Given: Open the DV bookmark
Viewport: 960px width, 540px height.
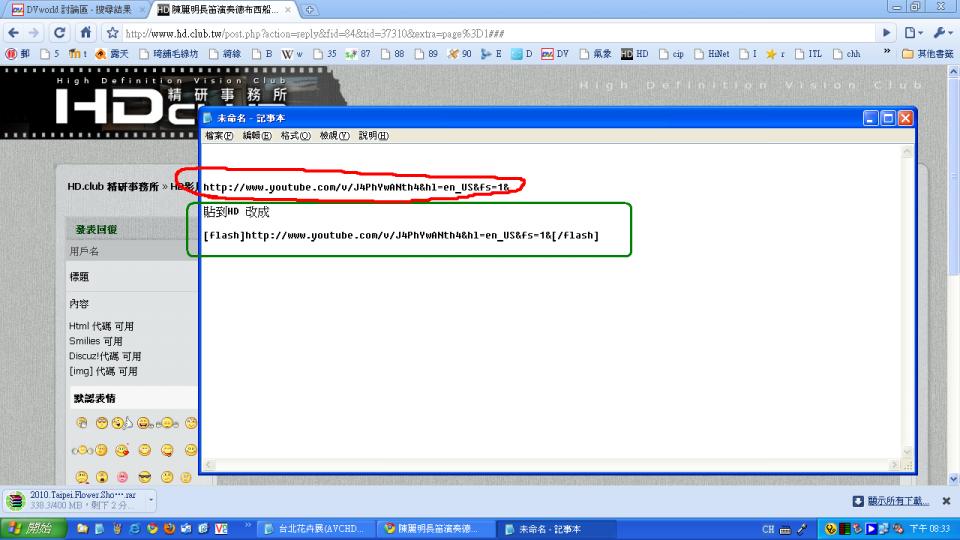Looking at the screenshot, I should pyautogui.click(x=555, y=54).
